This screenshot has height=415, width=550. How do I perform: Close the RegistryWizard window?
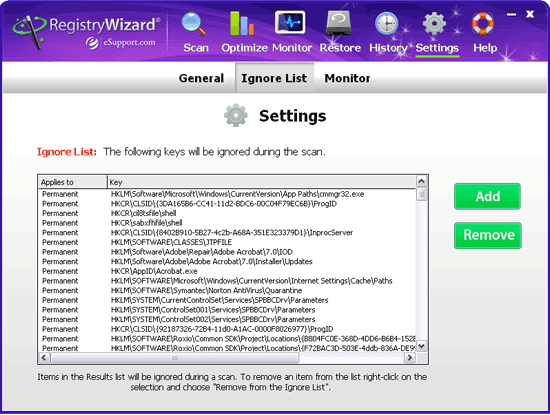point(530,14)
